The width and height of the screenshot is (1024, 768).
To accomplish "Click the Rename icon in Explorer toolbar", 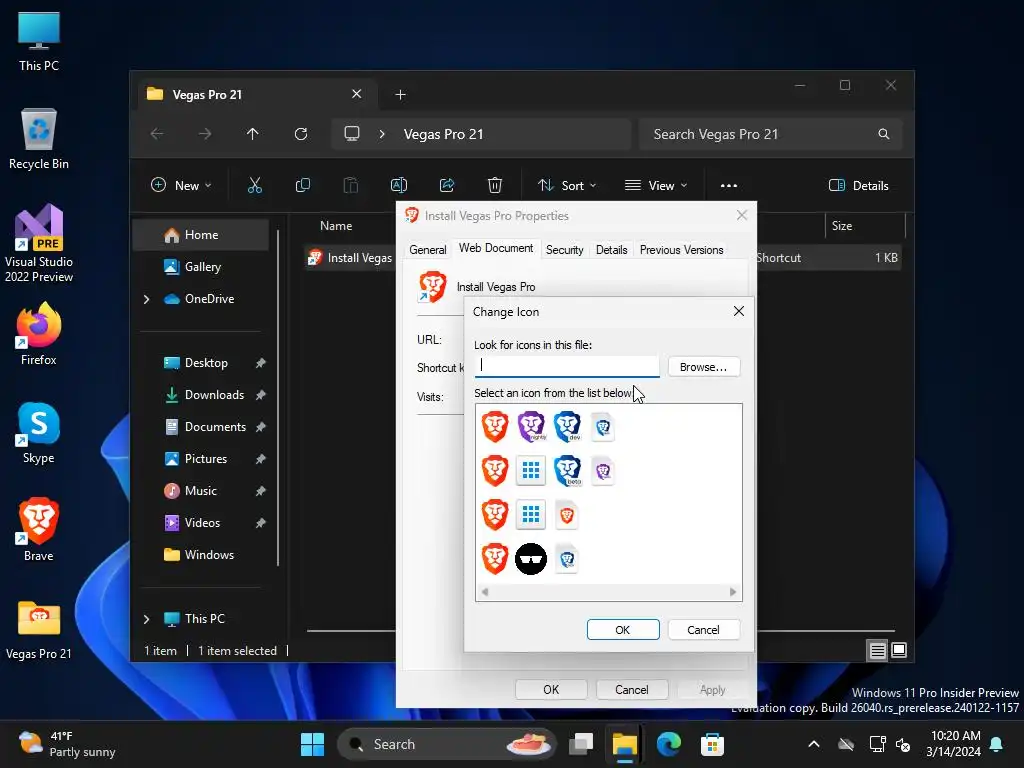I will click(x=398, y=185).
